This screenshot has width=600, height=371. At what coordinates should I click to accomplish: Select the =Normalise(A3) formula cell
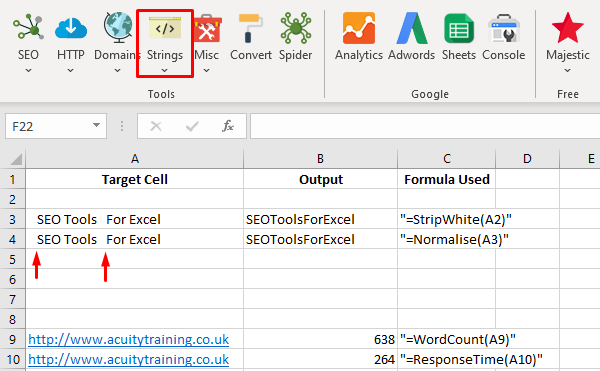click(x=447, y=239)
